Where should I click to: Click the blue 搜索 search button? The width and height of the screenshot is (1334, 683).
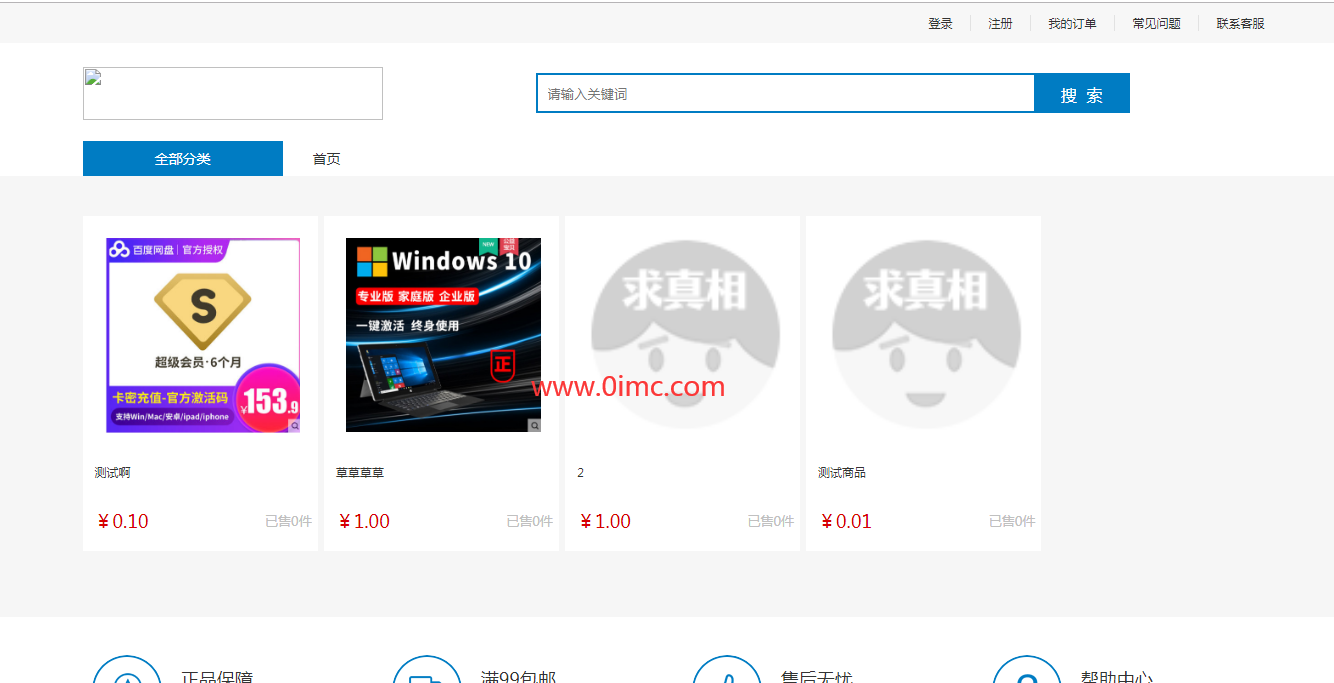coord(1082,94)
